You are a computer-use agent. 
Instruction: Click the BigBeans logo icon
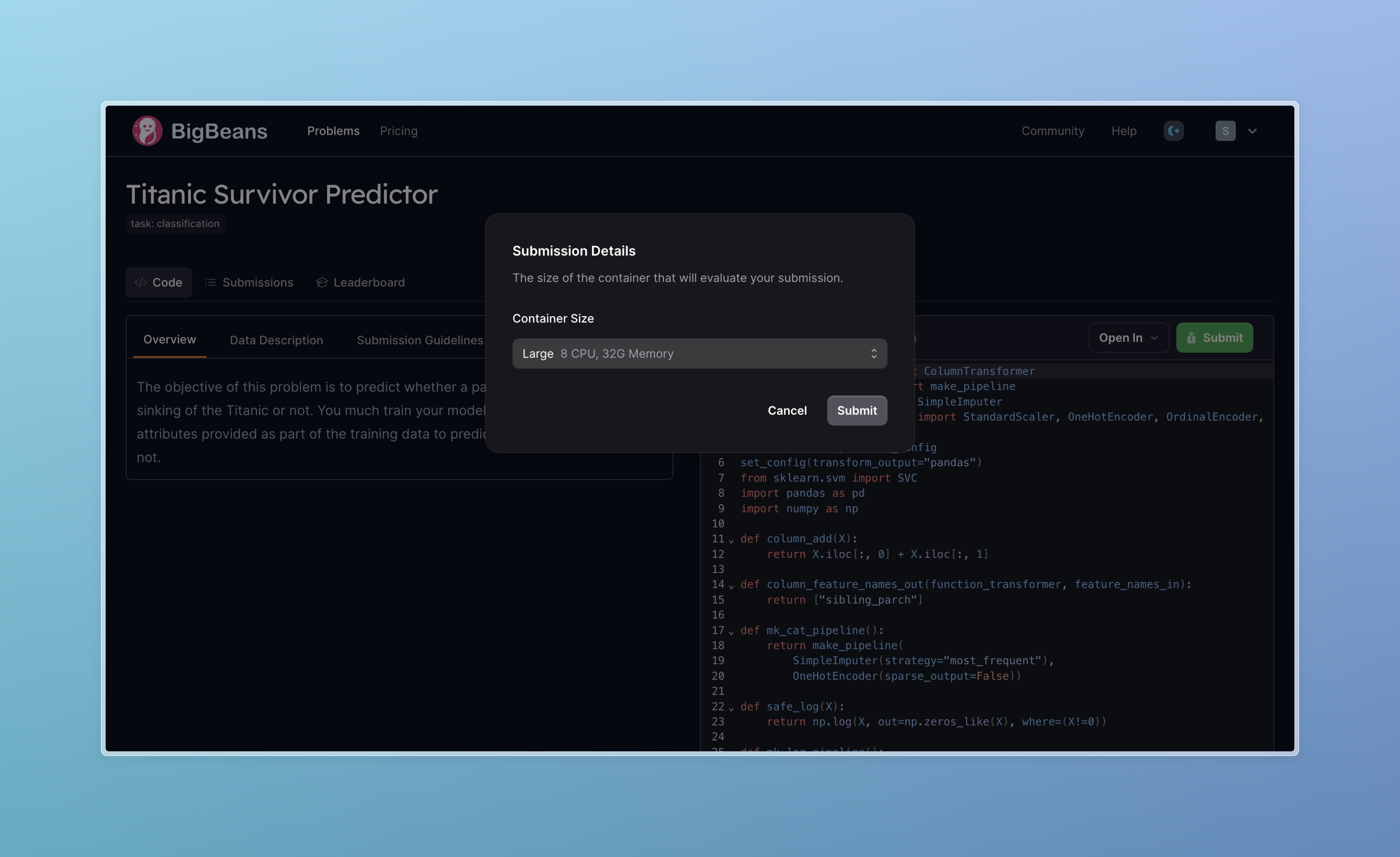[x=148, y=130]
